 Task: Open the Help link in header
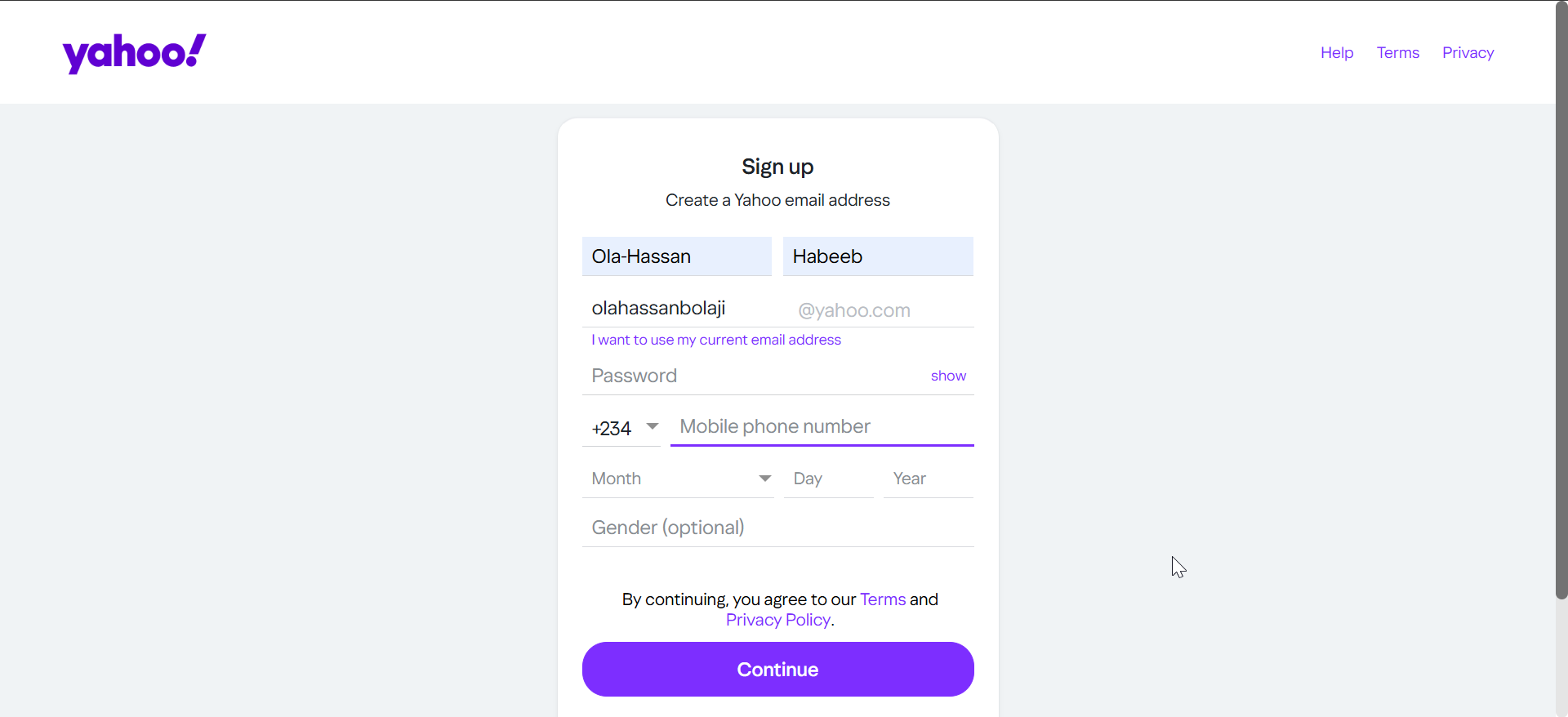[1337, 53]
